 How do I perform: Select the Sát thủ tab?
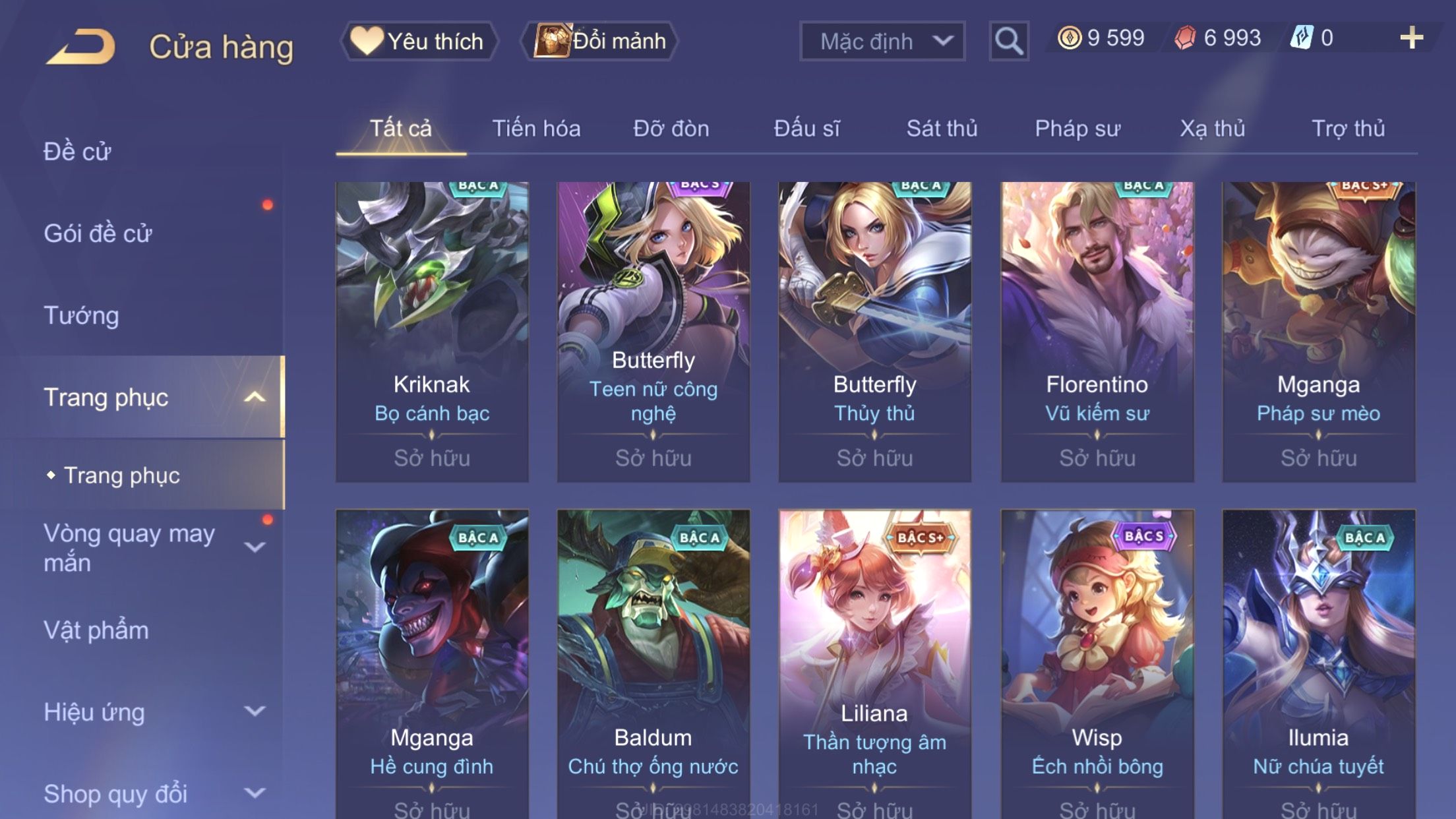[x=942, y=128]
